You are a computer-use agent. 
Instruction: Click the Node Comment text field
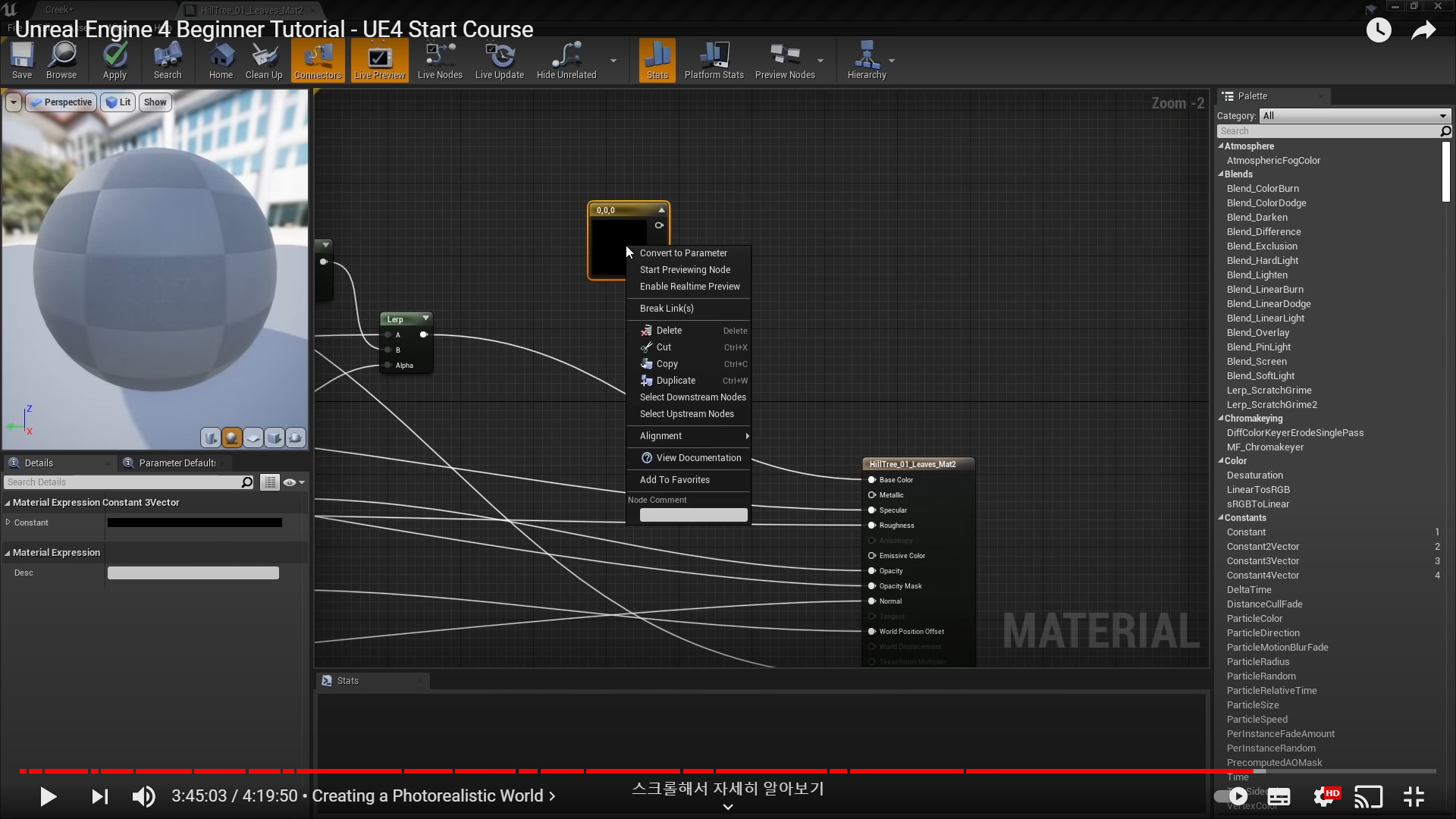click(x=693, y=516)
